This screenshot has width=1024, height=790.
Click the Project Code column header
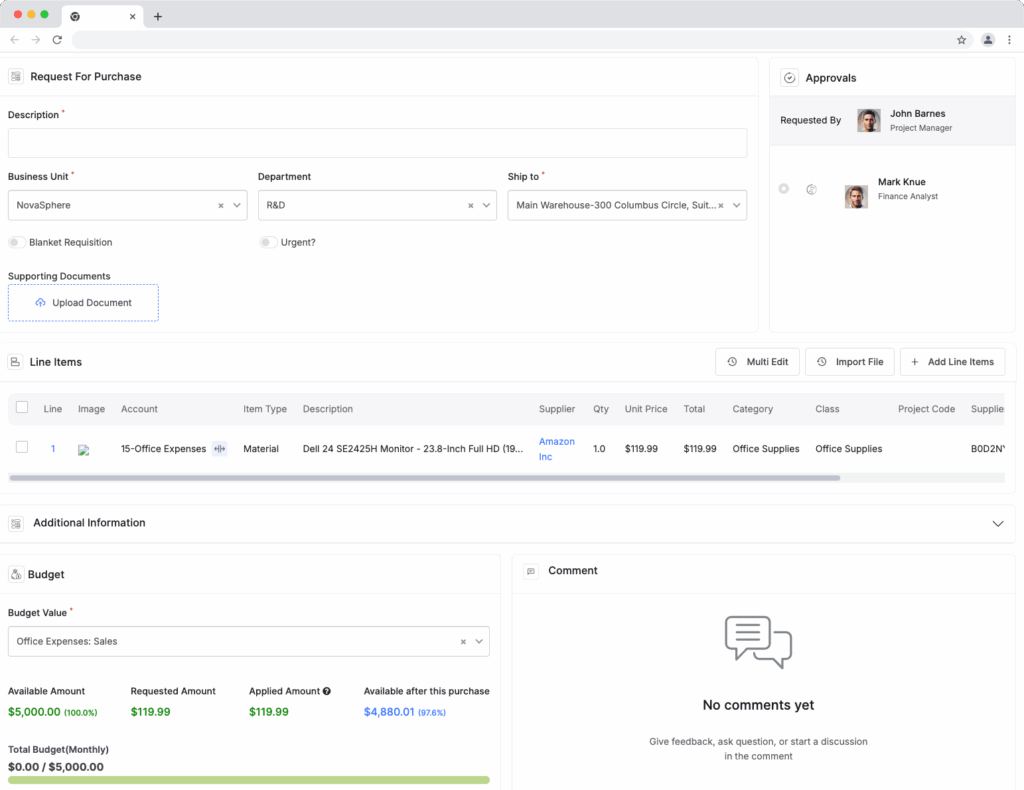click(926, 409)
